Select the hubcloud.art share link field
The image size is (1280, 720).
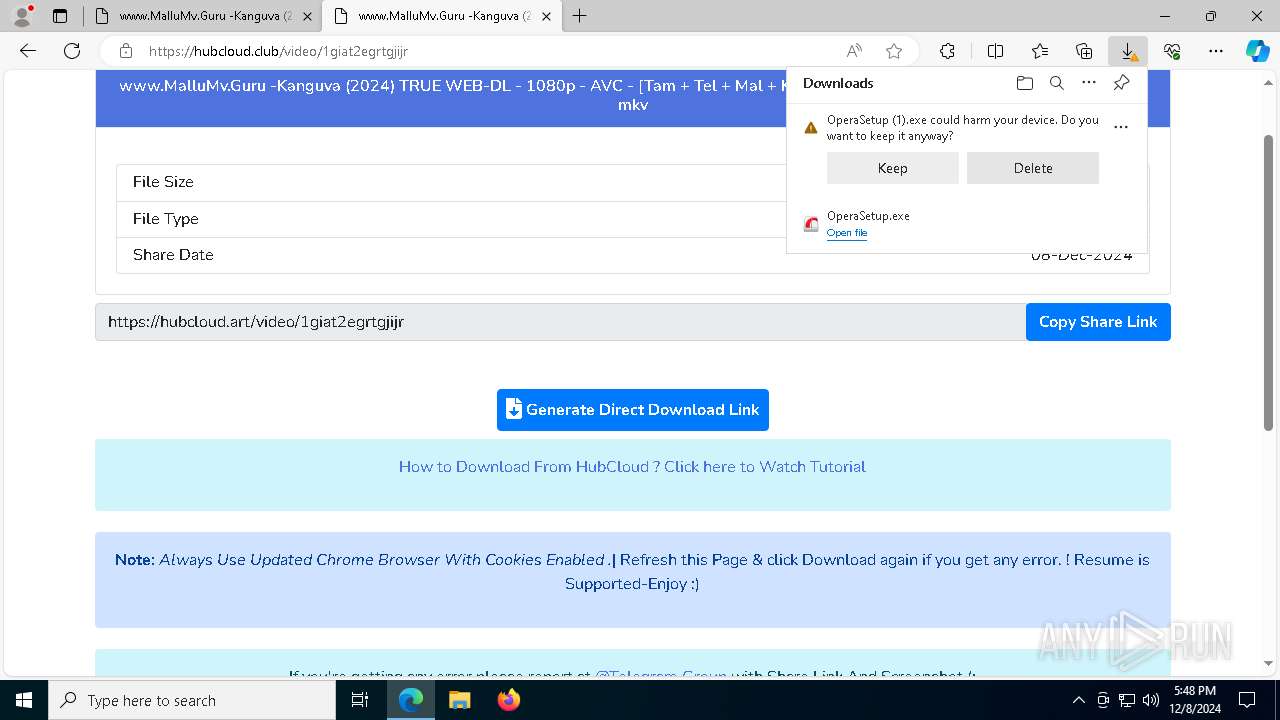click(x=561, y=322)
